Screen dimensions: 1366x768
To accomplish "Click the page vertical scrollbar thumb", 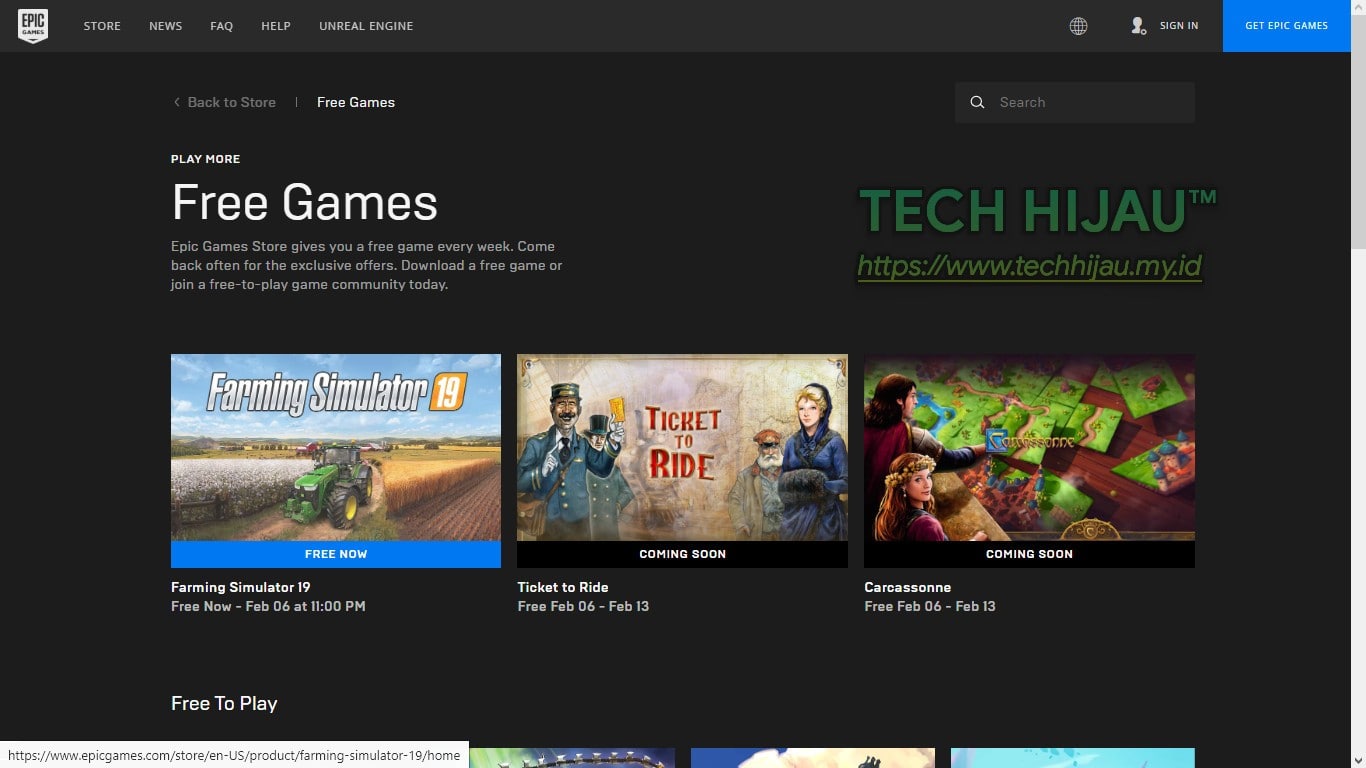I will point(1358,130).
